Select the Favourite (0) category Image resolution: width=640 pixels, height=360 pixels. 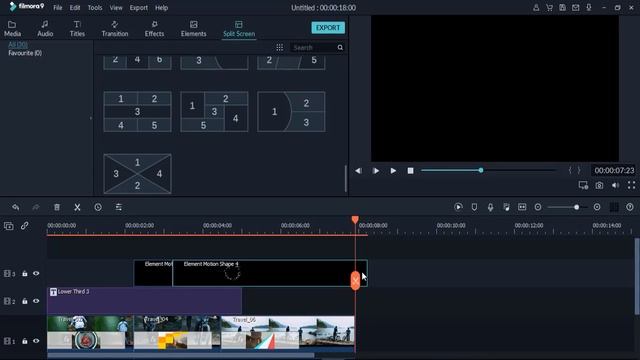pos(25,53)
